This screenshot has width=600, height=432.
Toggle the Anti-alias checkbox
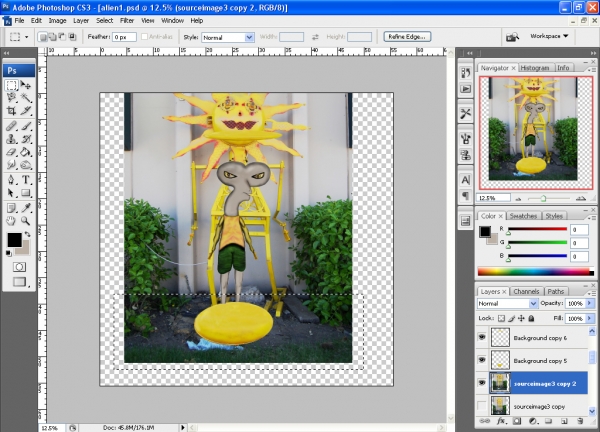144,37
